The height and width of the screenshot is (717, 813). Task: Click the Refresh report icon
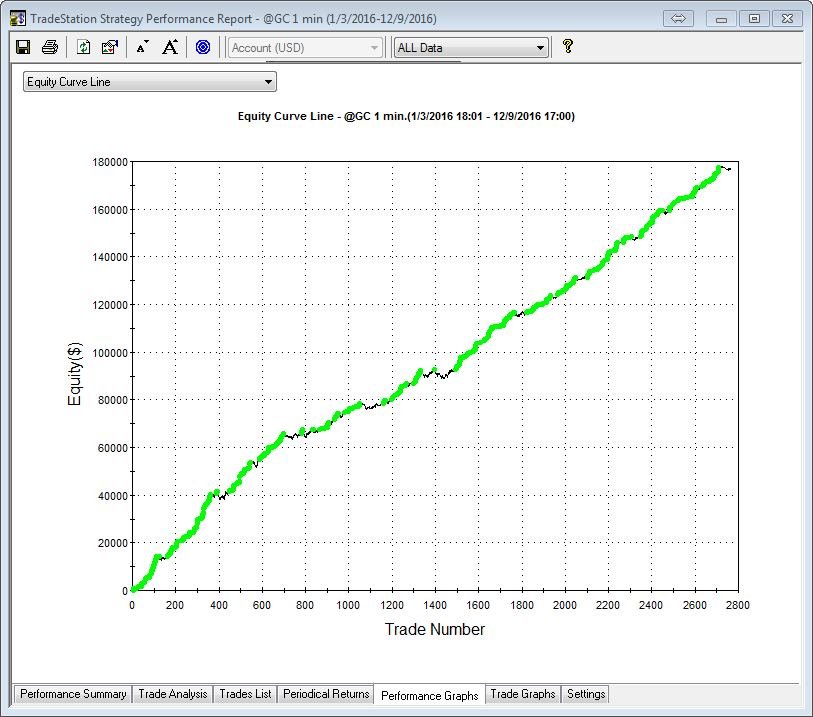(84, 47)
